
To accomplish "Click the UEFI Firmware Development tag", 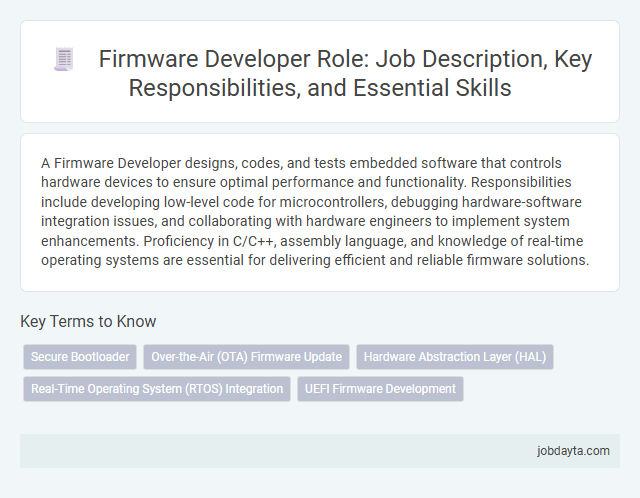I will (x=380, y=389).
